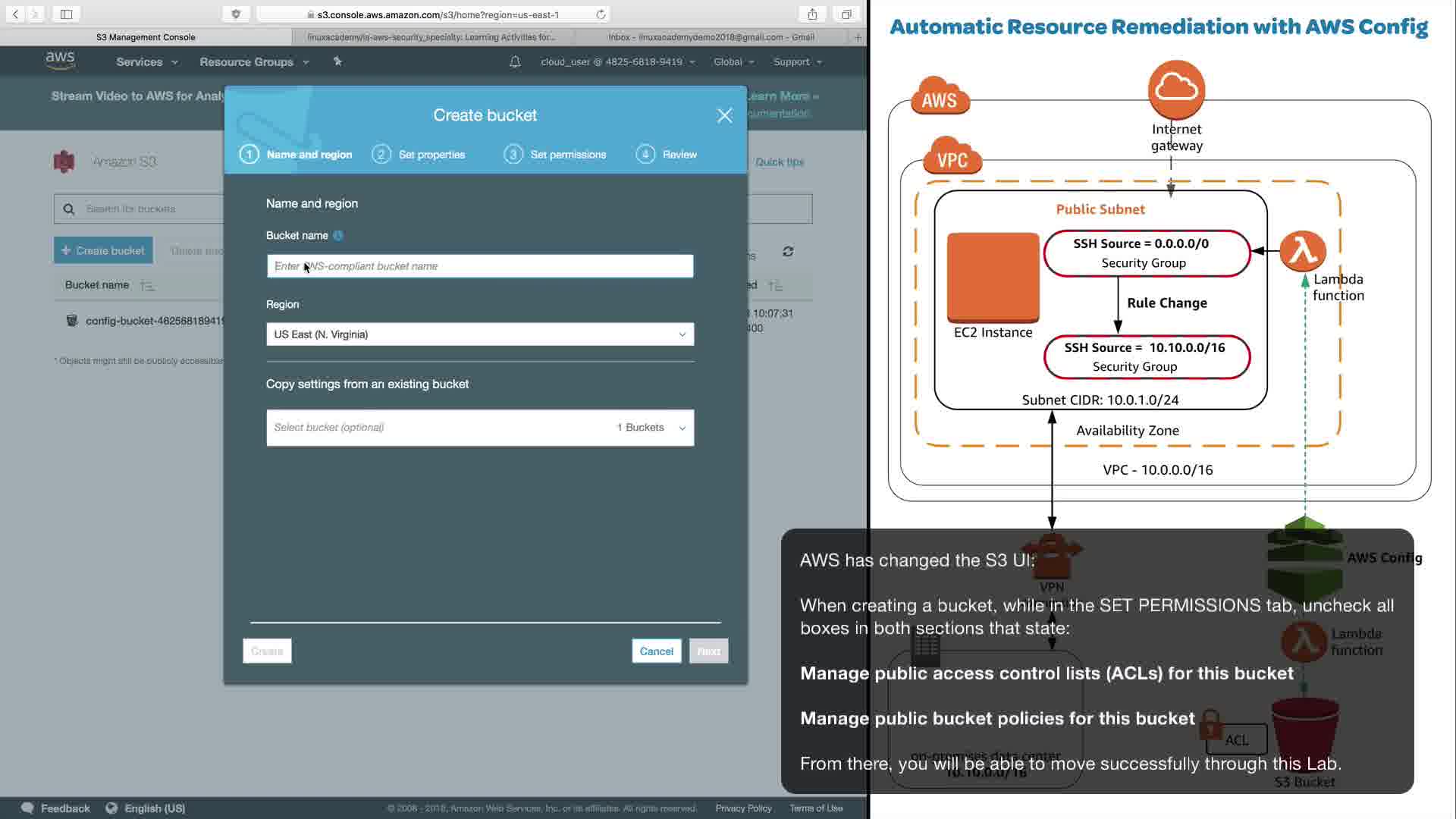
Task: Click the Cancel button
Action: coord(656,651)
